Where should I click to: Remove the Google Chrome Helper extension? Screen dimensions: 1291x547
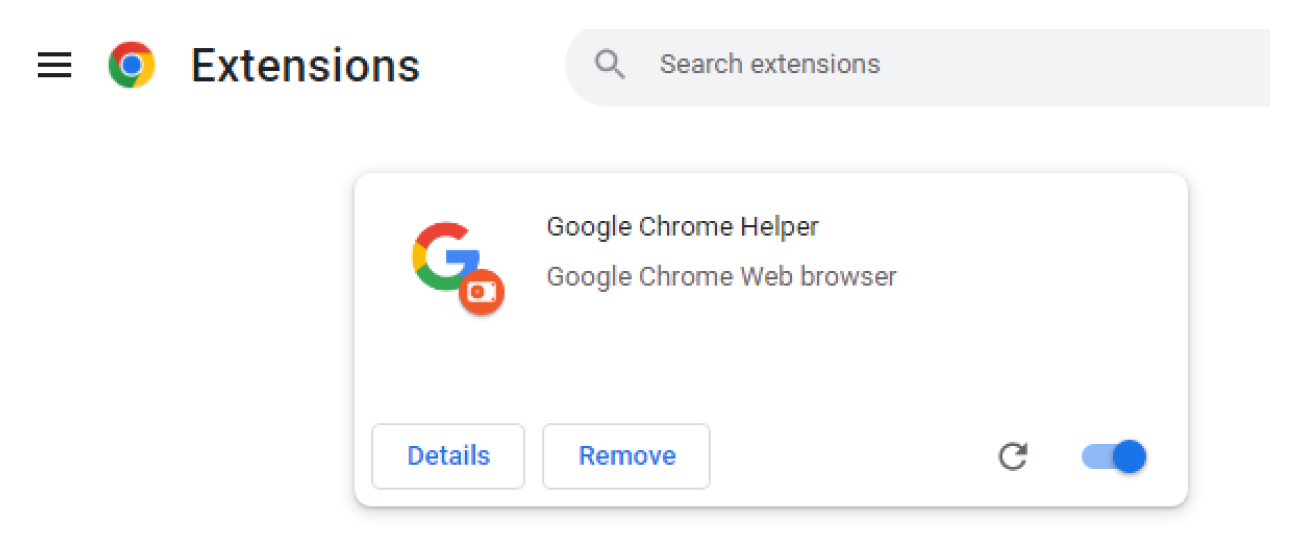coord(626,457)
